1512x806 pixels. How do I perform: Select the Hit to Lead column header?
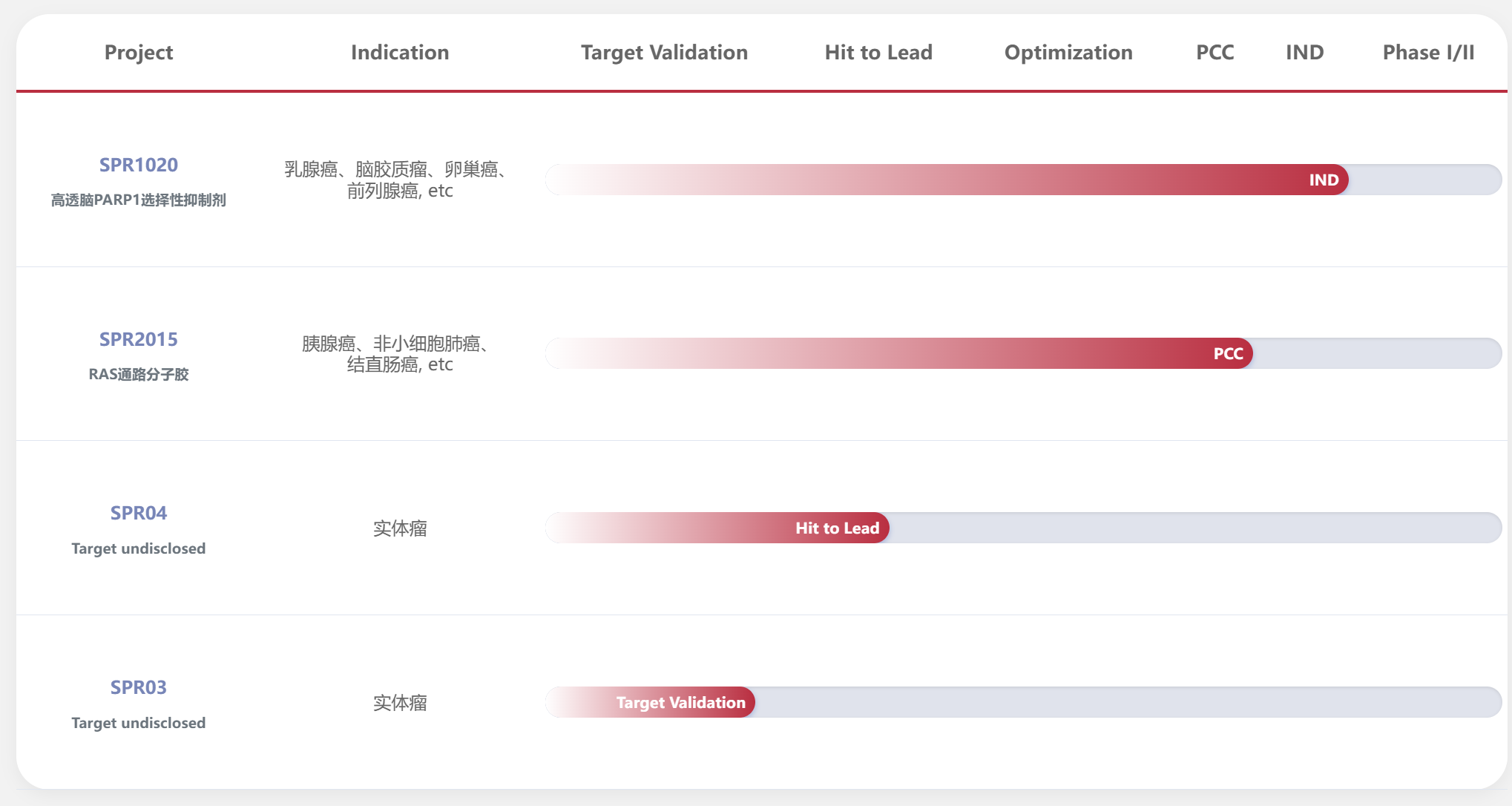(x=878, y=52)
